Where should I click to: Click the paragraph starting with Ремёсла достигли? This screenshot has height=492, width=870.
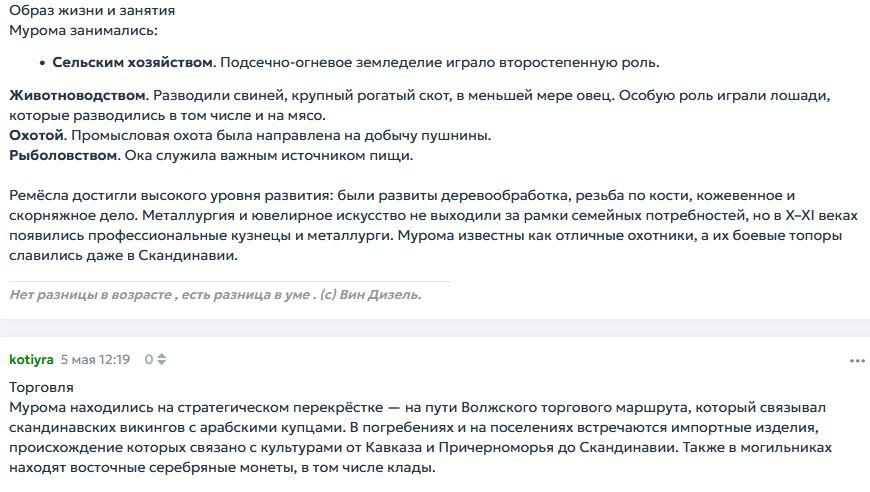click(433, 225)
